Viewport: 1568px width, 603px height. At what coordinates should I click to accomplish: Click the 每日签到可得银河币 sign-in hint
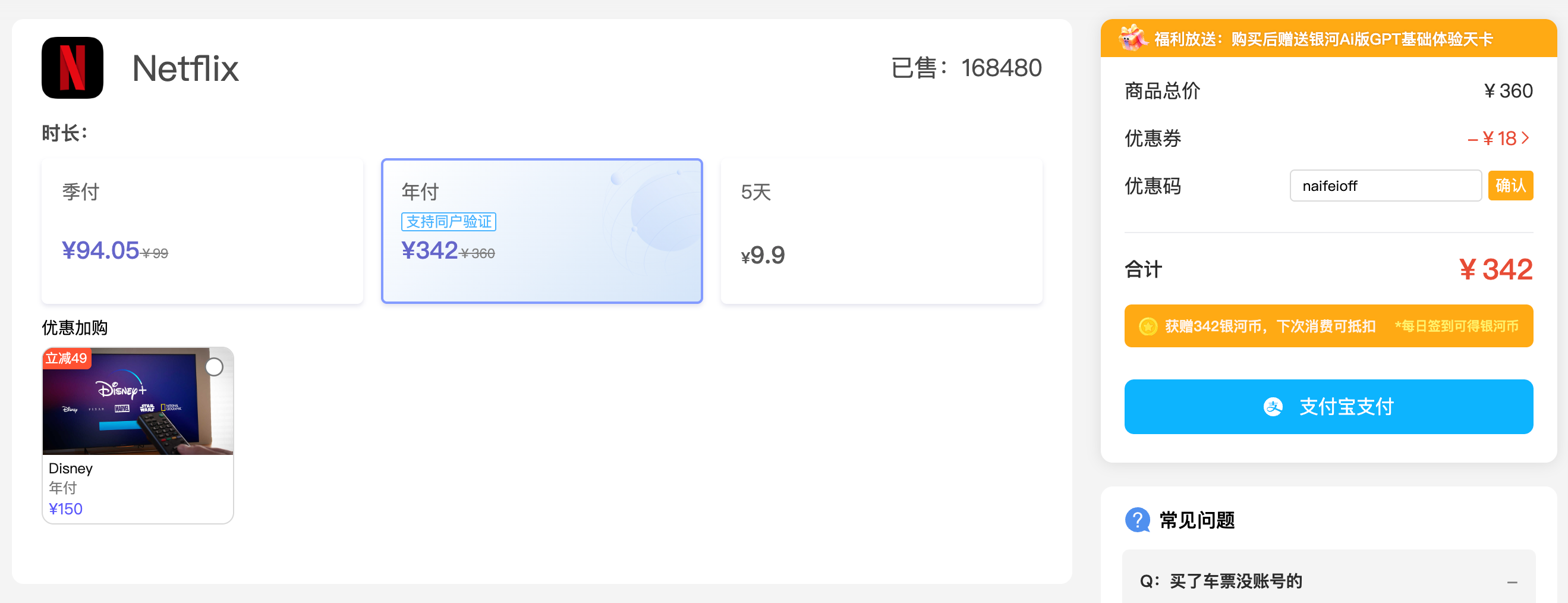(x=1457, y=326)
